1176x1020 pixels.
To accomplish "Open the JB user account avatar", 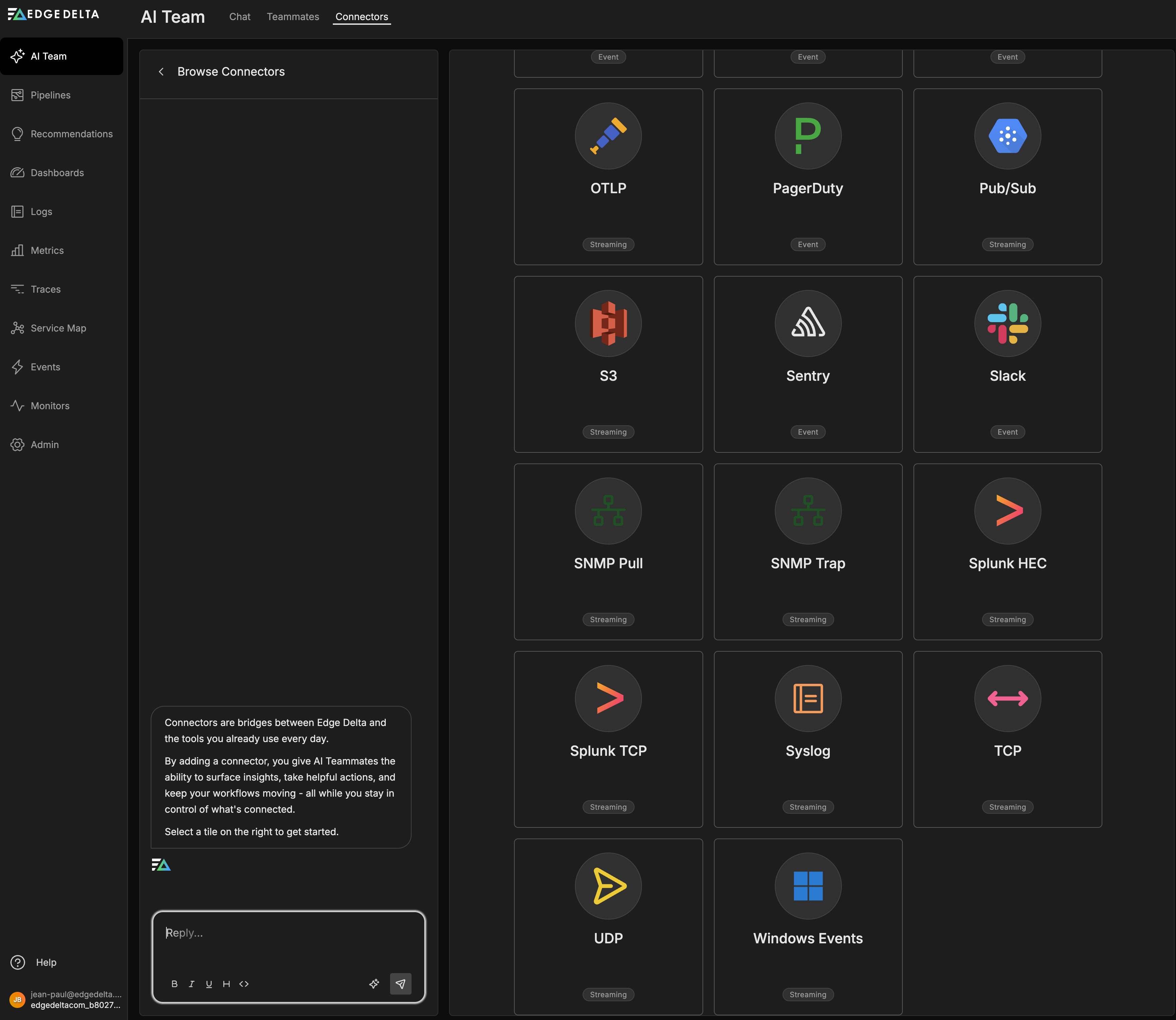I will point(18,1000).
